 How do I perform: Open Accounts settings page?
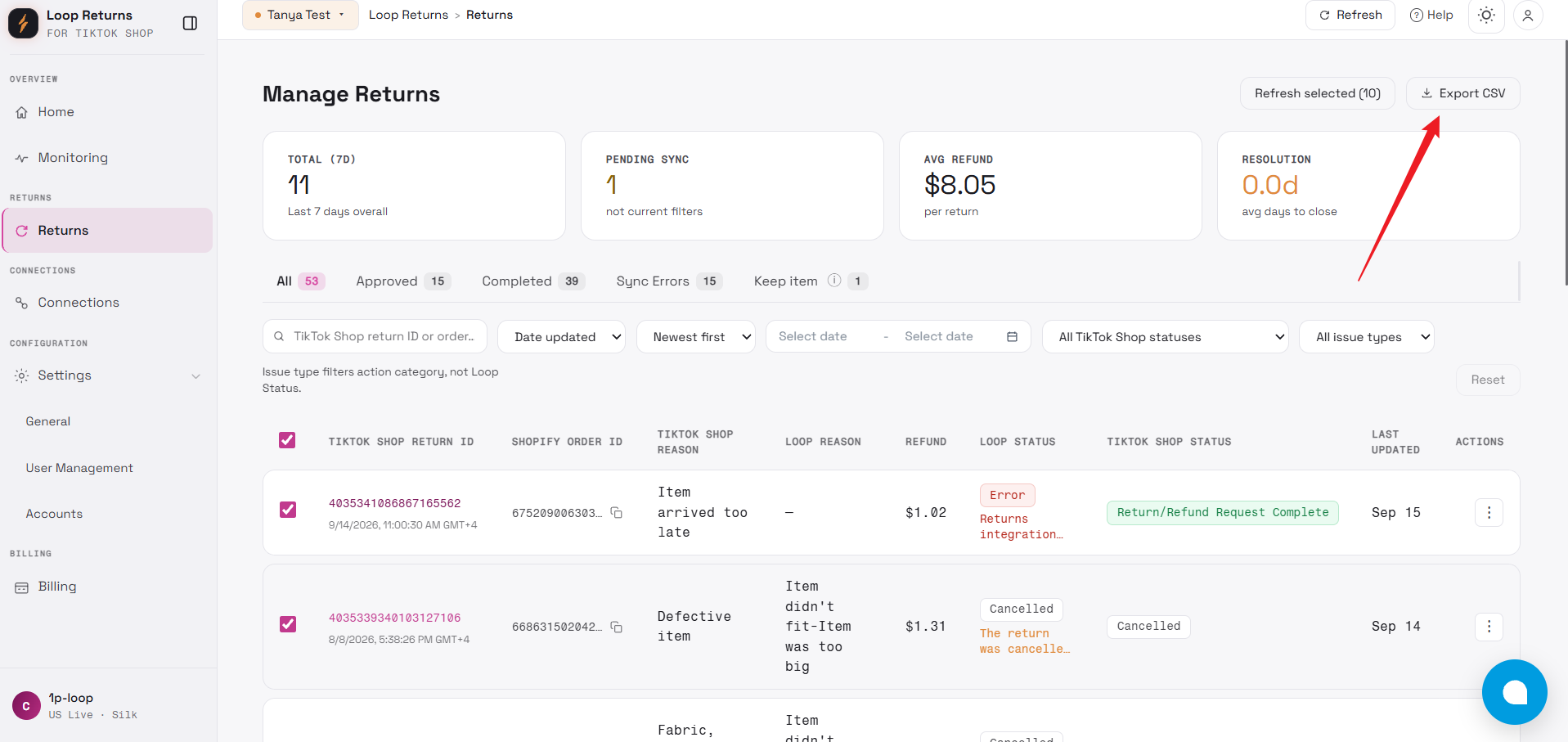54,514
